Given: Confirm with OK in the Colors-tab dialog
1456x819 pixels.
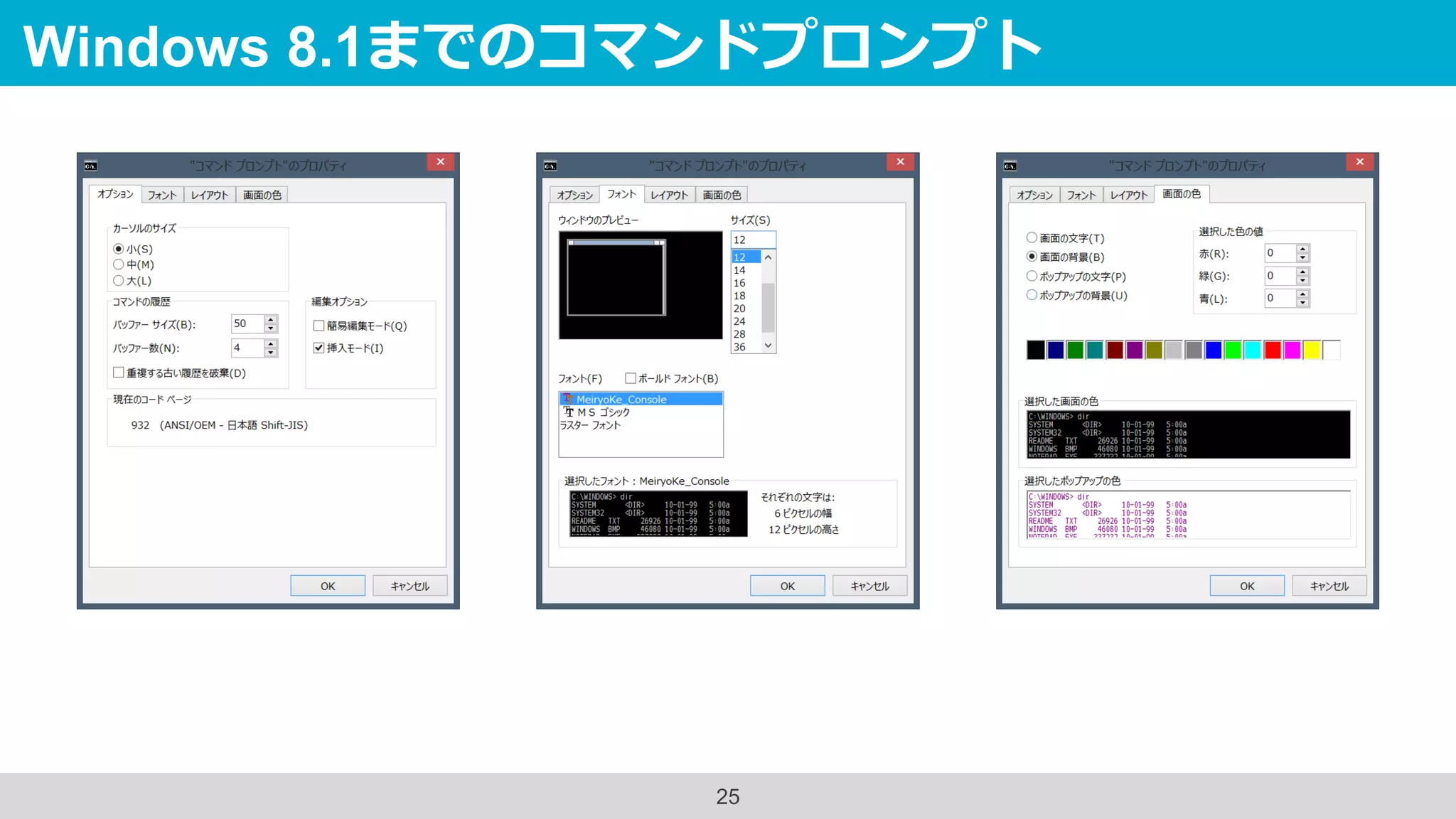Looking at the screenshot, I should click(1247, 586).
